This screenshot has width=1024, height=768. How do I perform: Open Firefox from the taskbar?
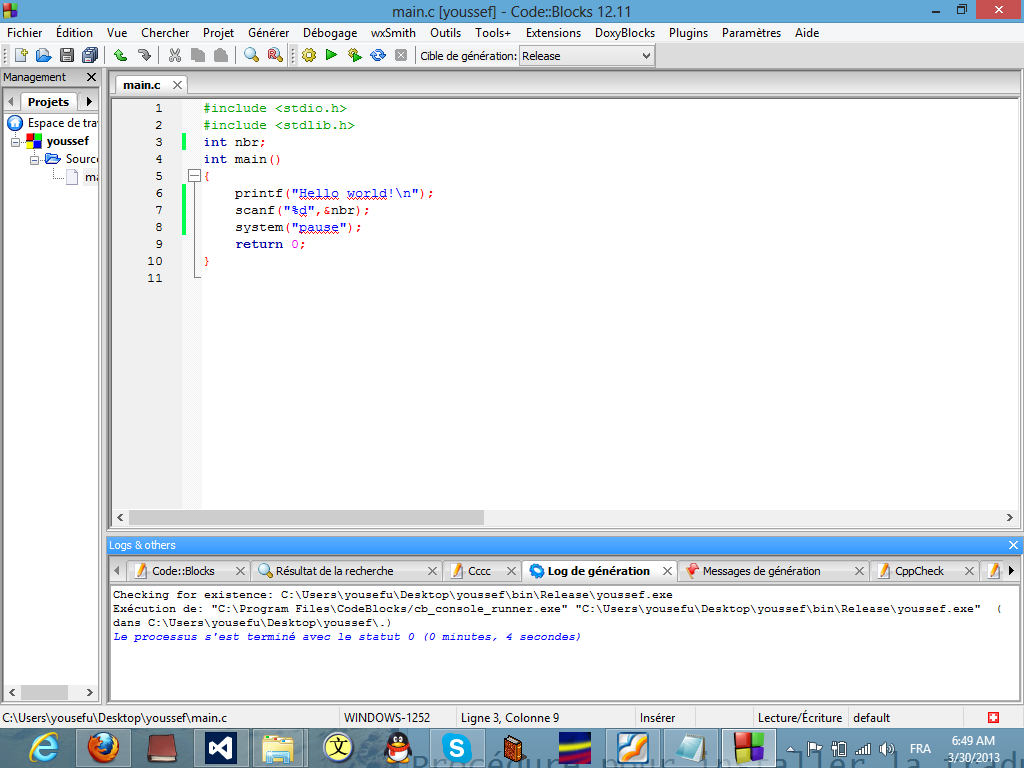point(103,748)
